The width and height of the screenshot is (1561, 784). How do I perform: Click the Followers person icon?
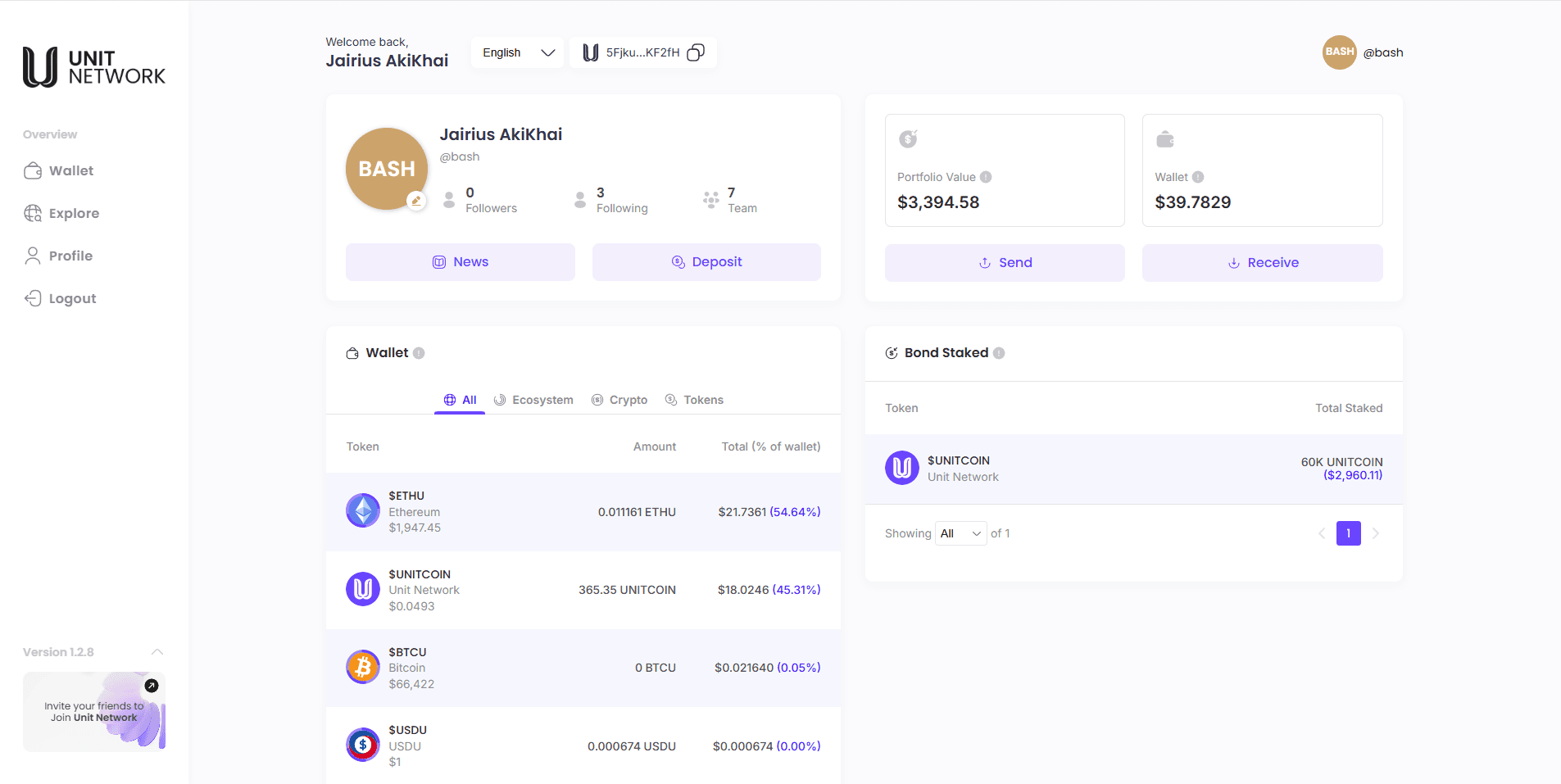point(449,199)
